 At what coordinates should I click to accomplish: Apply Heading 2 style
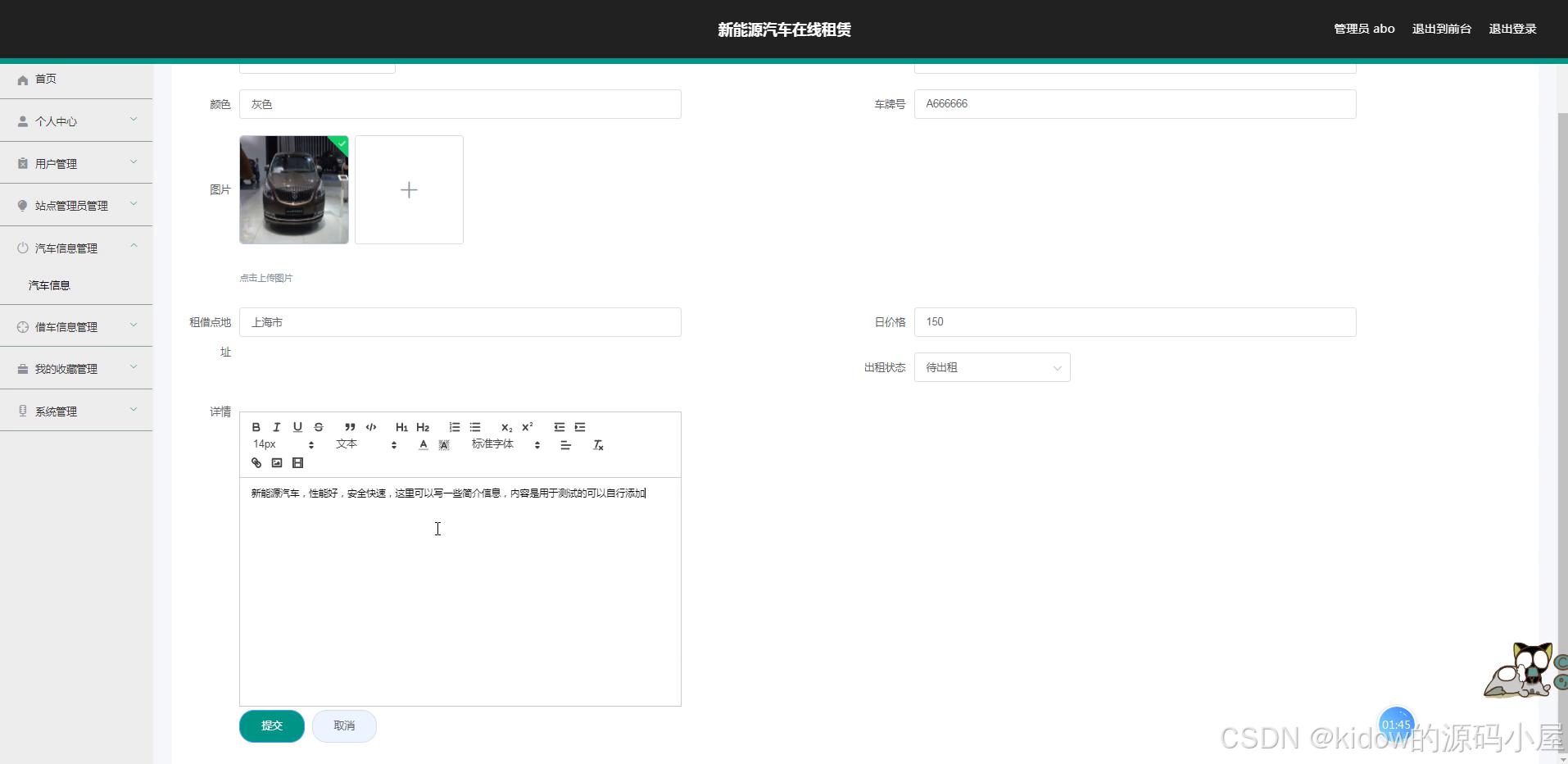(423, 427)
